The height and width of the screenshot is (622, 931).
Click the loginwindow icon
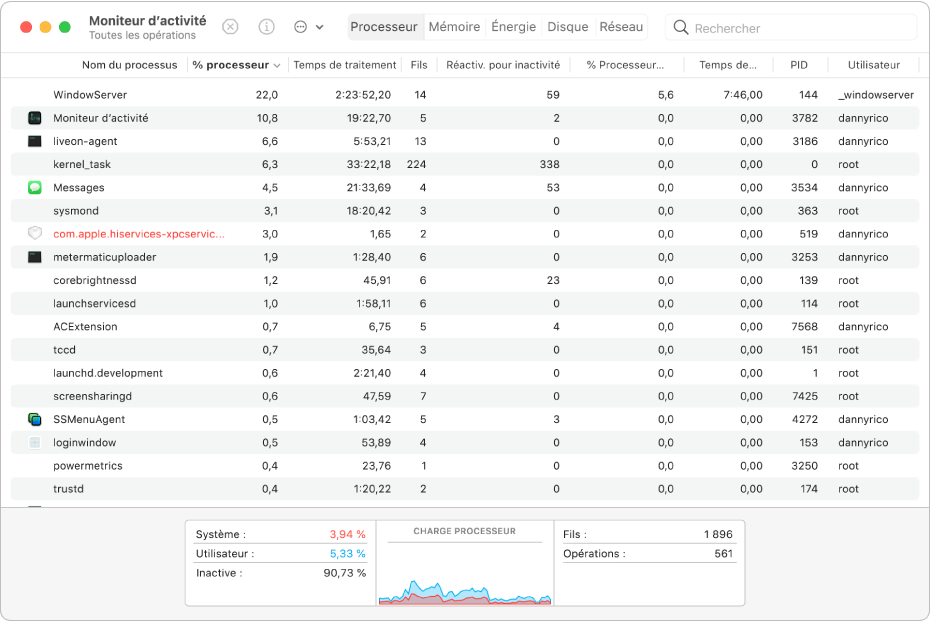pos(35,442)
